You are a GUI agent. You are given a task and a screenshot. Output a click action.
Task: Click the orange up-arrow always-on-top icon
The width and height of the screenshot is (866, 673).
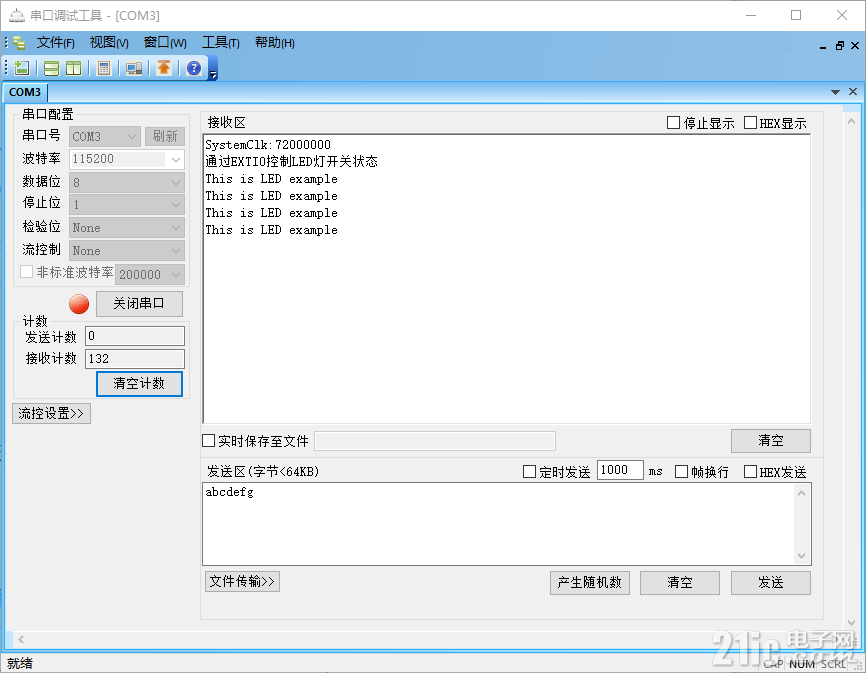(163, 68)
